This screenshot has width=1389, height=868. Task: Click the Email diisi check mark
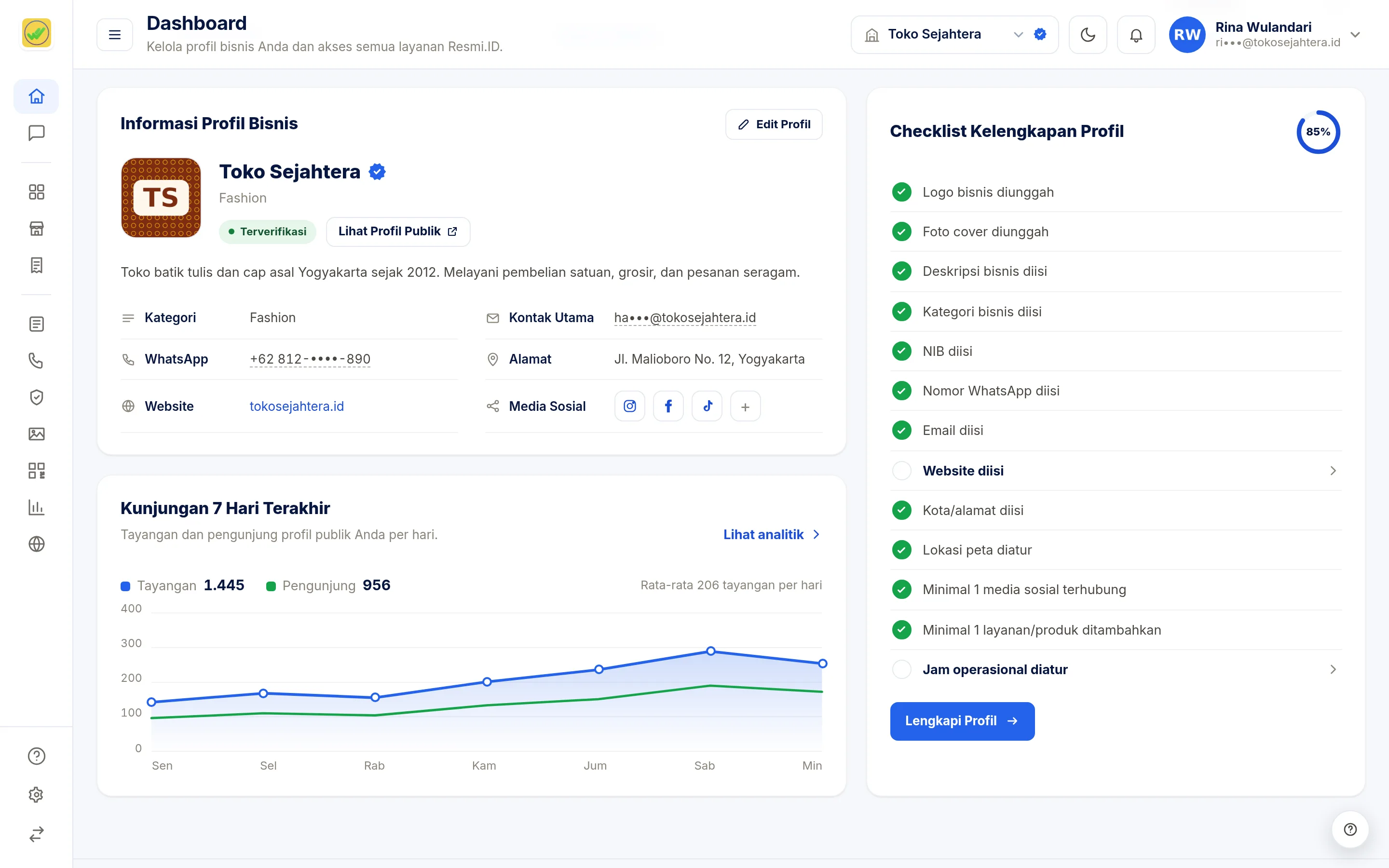[902, 430]
